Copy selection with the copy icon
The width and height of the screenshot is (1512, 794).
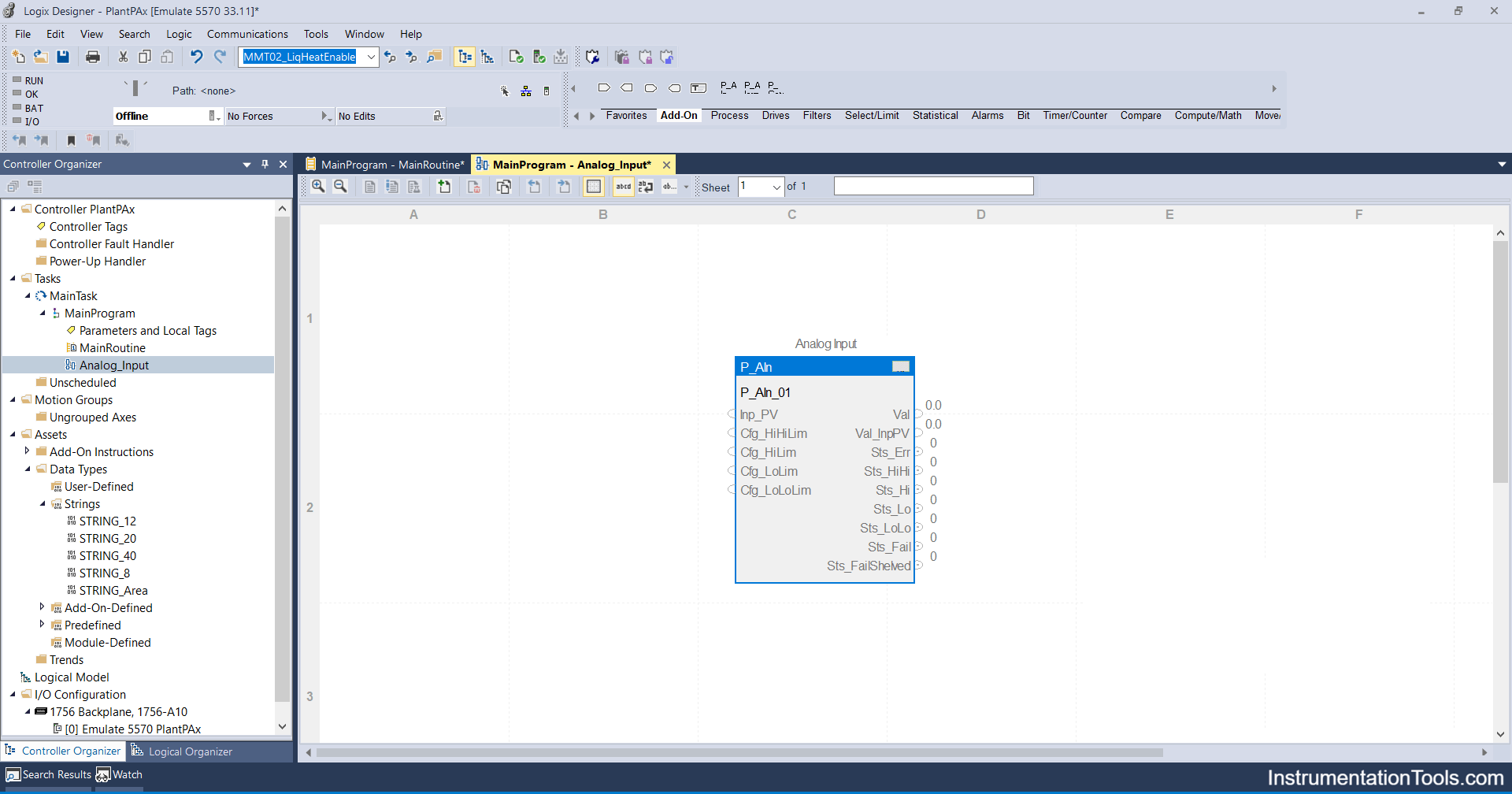pos(145,57)
